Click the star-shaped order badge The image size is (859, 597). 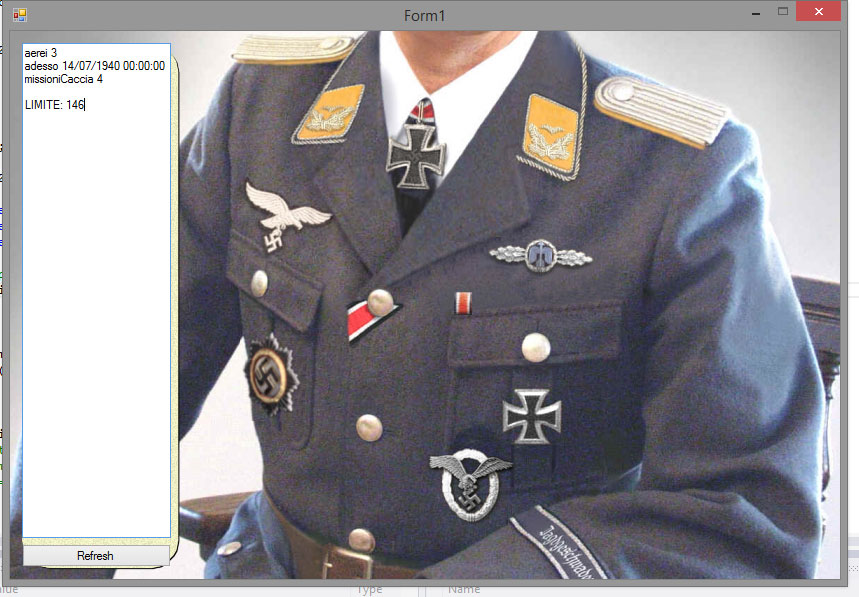[271, 375]
